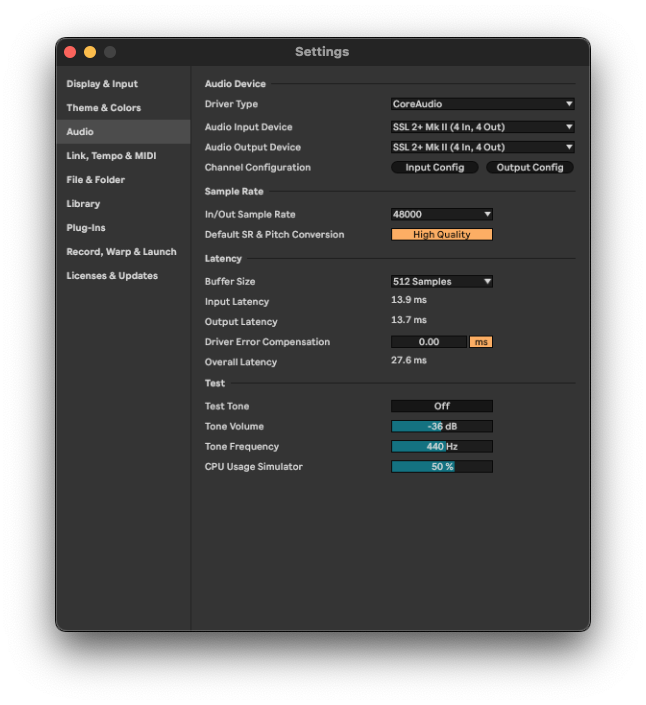Toggle High Quality SR & Pitch Conversion
The height and width of the screenshot is (705, 646).
pyautogui.click(x=442, y=234)
